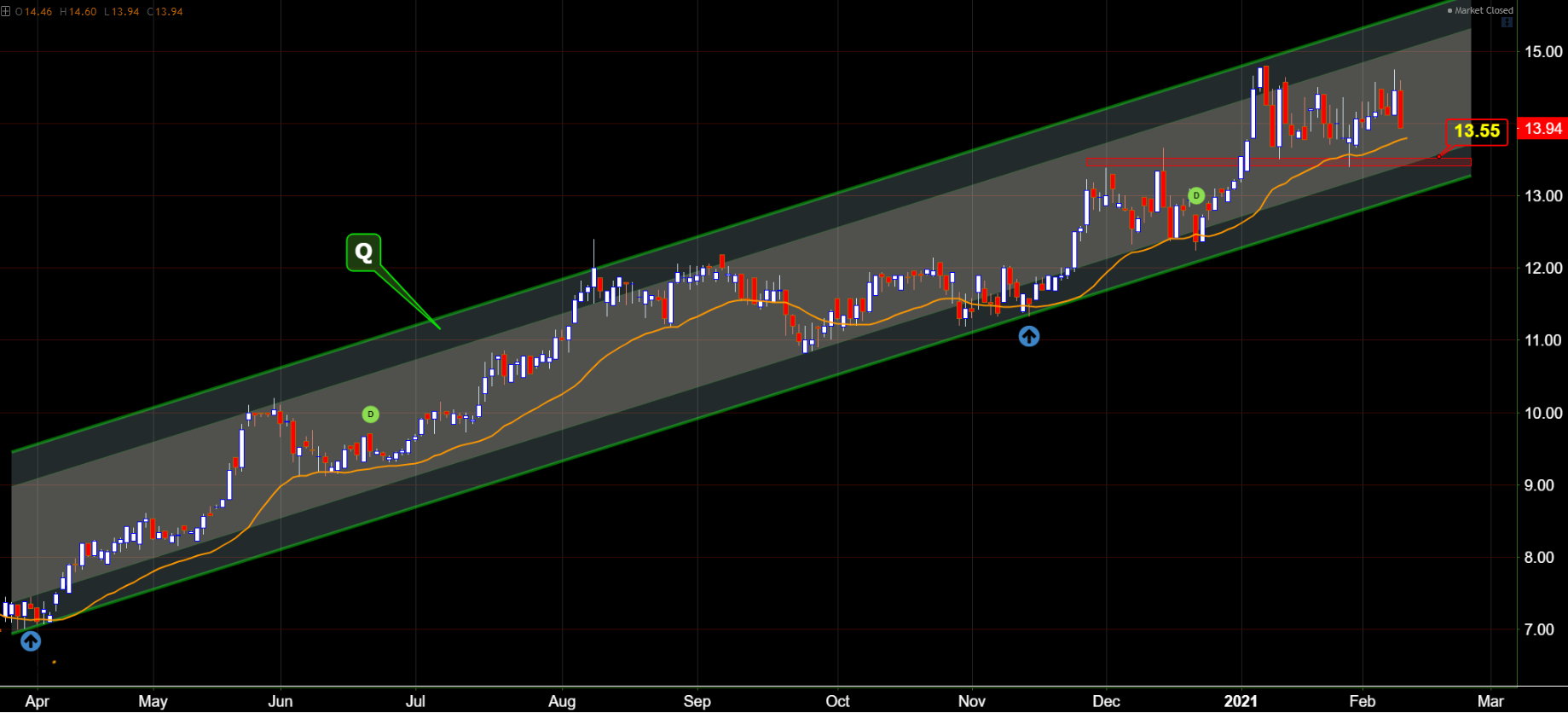Click the 15.00 price axis label

[x=1543, y=52]
